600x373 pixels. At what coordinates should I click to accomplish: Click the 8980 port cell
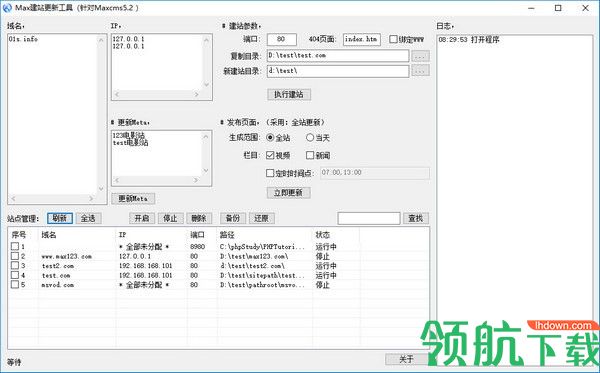pos(198,247)
